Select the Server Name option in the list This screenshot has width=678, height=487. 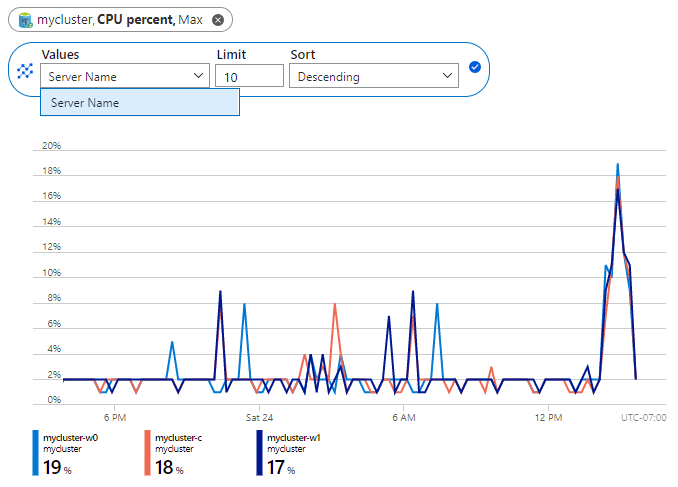pyautogui.click(x=140, y=102)
